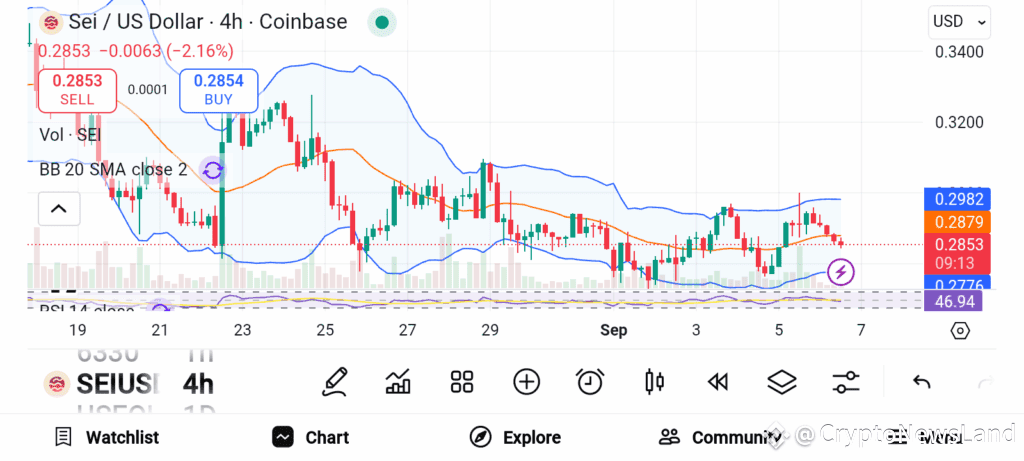Viewport: 1024px width, 461px height.
Task: Toggle the green market status indicator dot
Action: 382,23
